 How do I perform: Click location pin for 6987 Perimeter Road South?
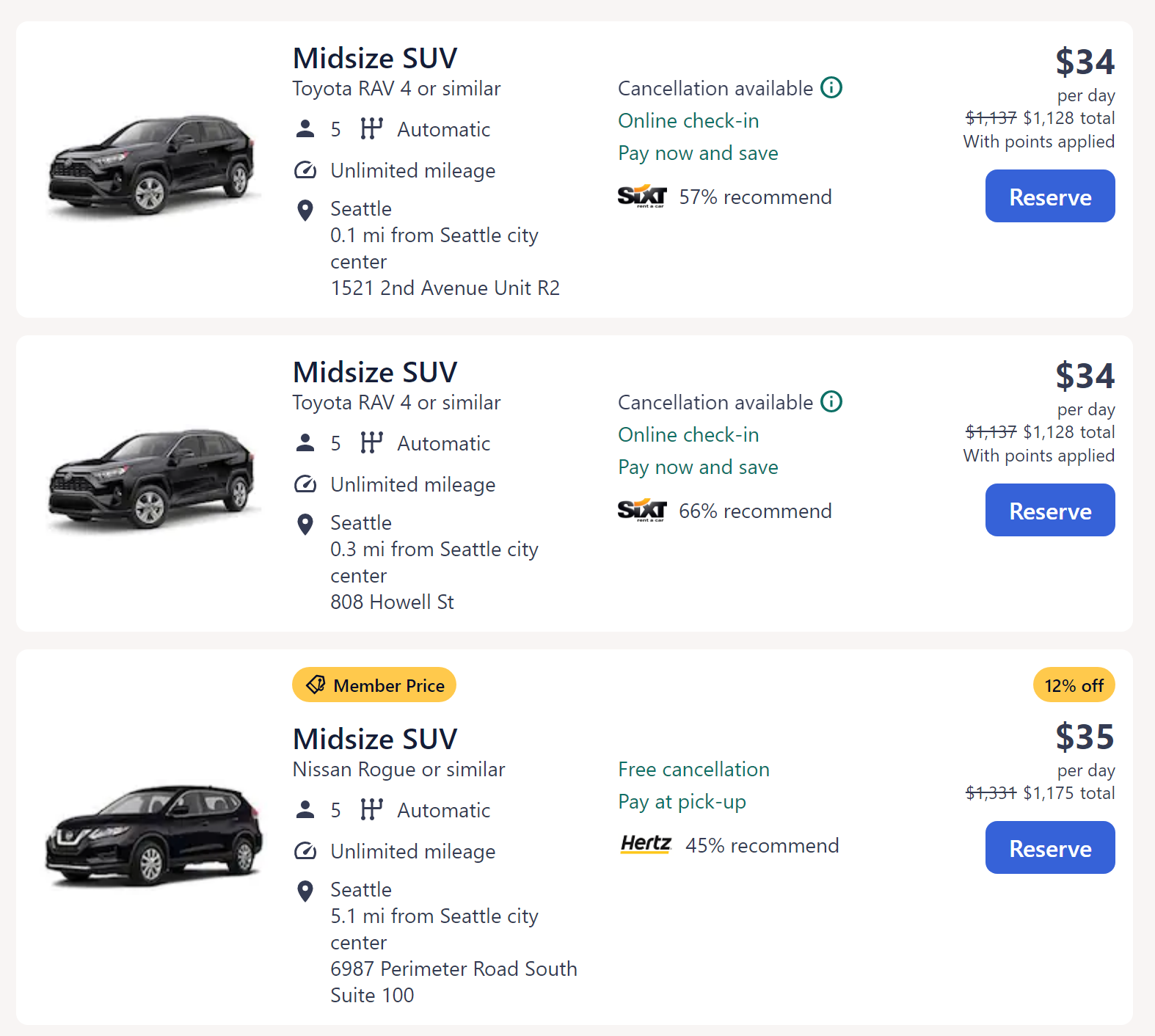(x=305, y=891)
